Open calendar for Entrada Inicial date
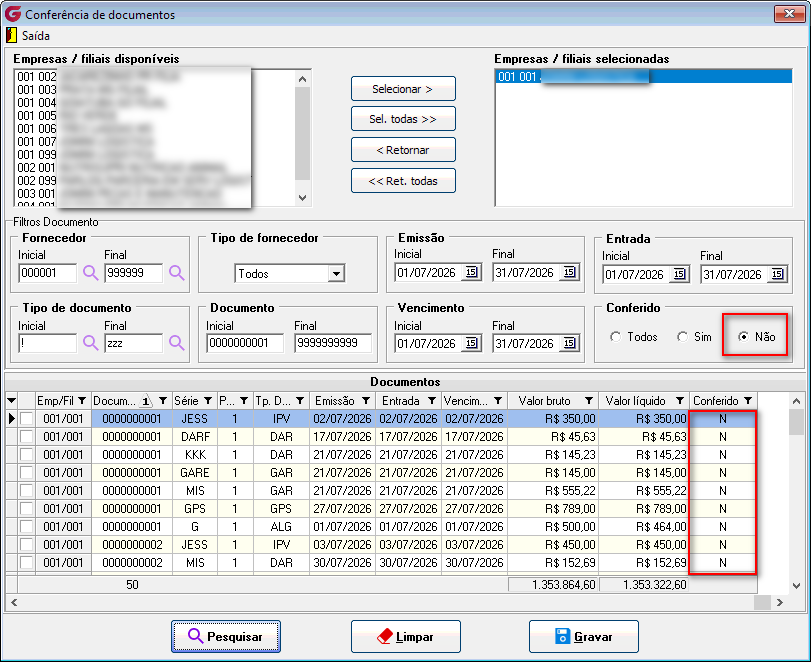 pyautogui.click(x=679, y=274)
